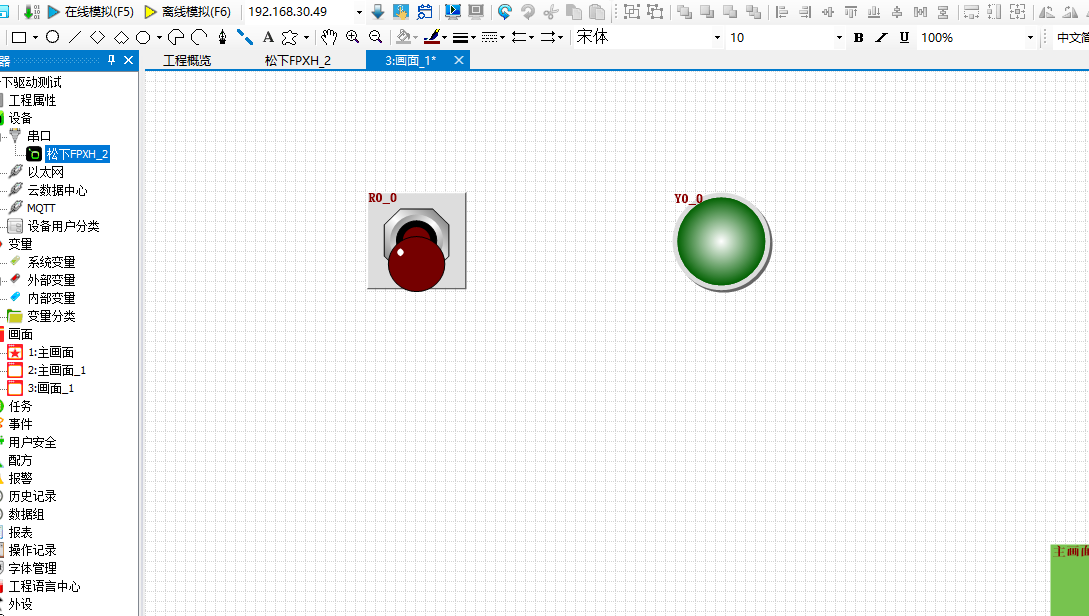Select the 串口 serial port node
Viewport: 1089px width, 616px height.
pyautogui.click(x=39, y=136)
